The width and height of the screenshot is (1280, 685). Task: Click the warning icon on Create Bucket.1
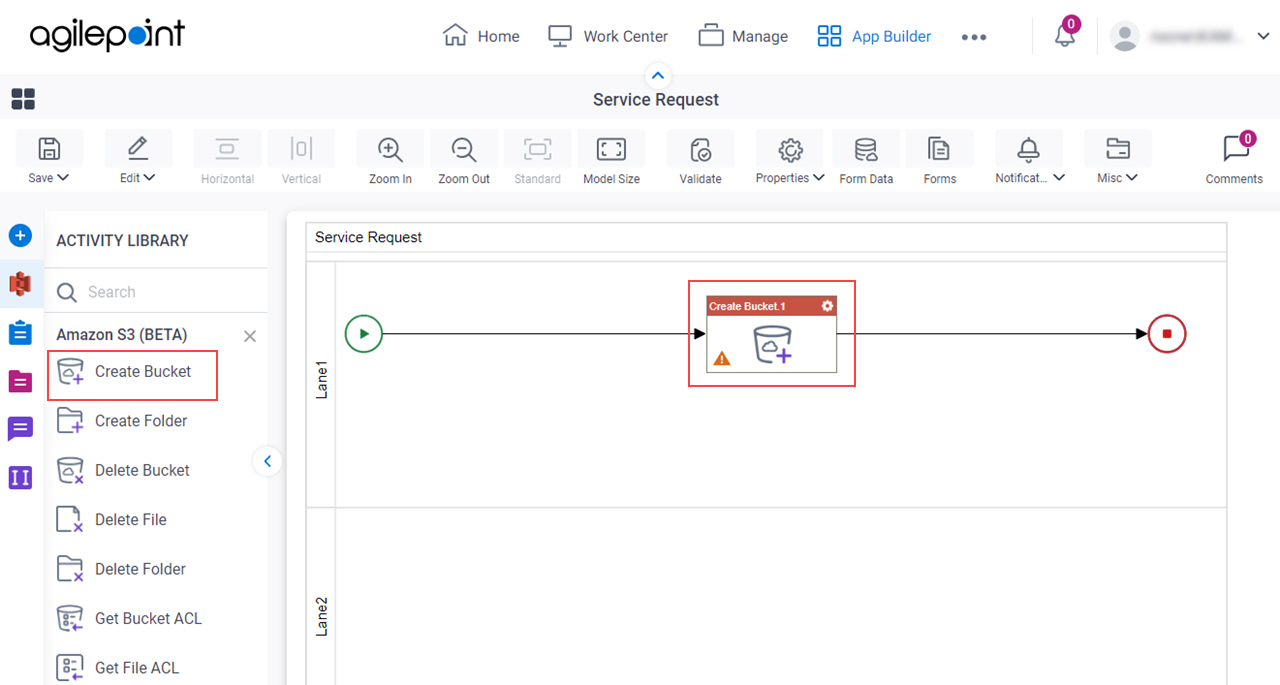721,357
